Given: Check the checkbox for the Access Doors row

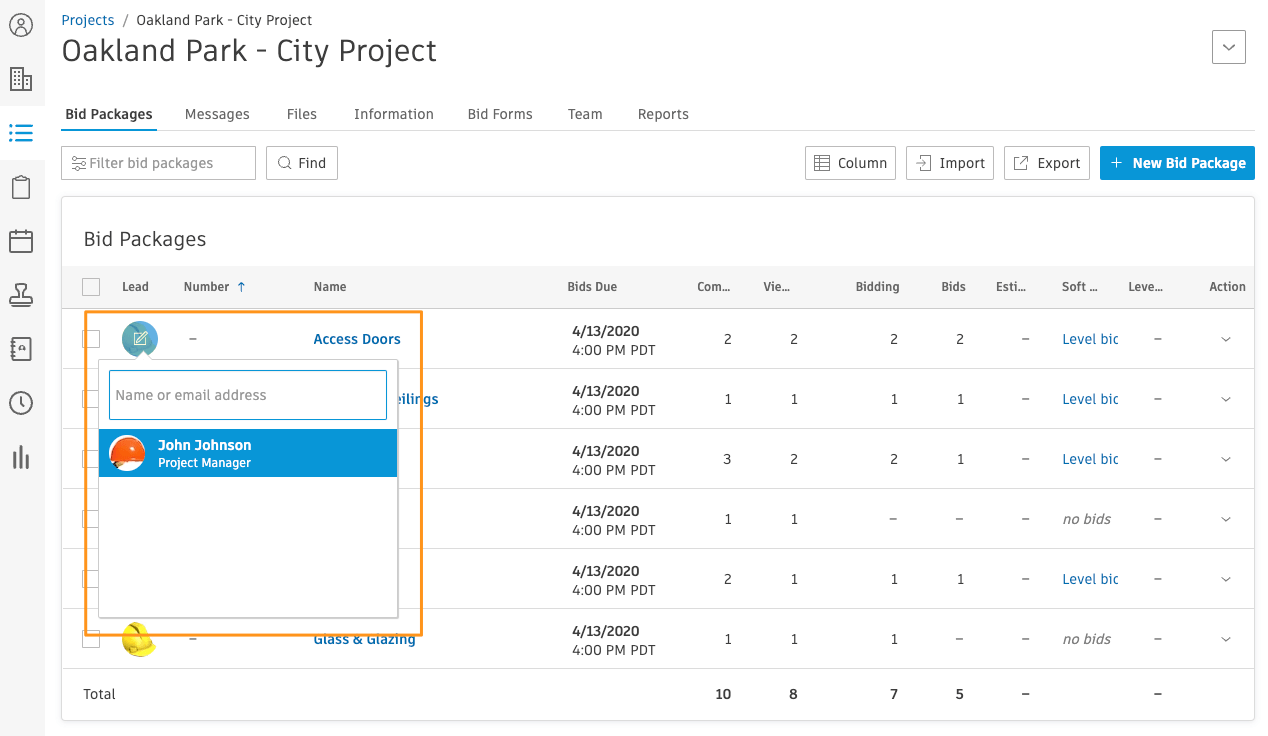Looking at the screenshot, I should (91, 339).
